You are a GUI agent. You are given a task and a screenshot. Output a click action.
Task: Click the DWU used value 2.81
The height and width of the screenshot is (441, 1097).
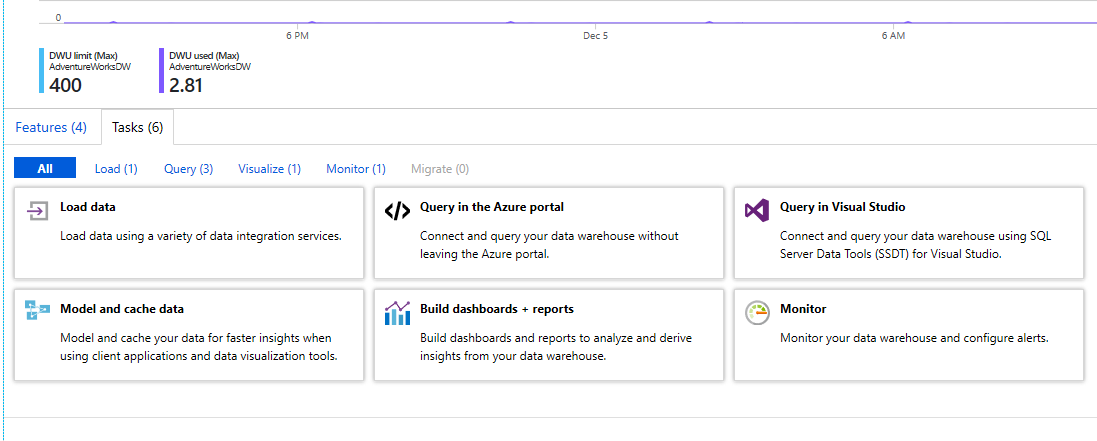(x=186, y=85)
